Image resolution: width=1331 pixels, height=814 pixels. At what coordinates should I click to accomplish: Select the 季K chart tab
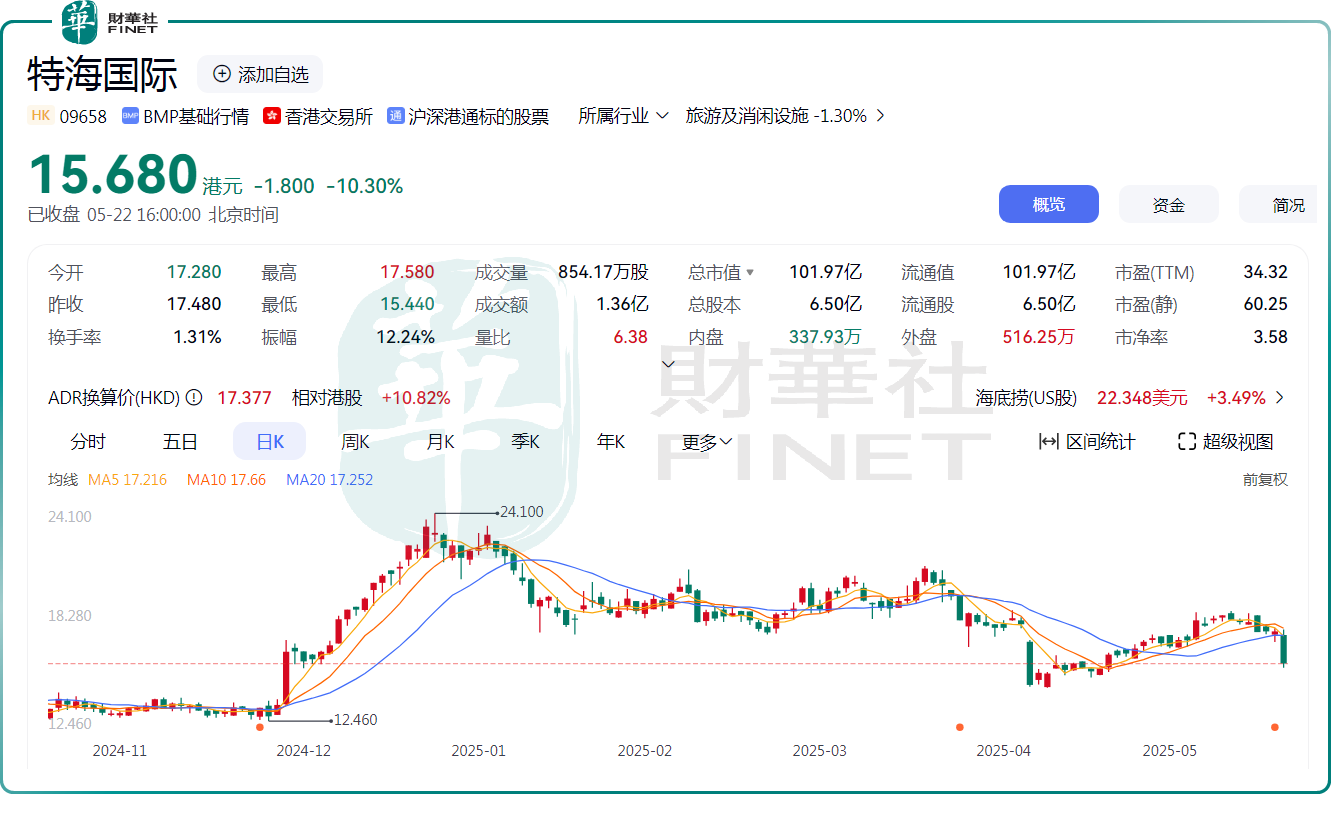click(x=525, y=441)
